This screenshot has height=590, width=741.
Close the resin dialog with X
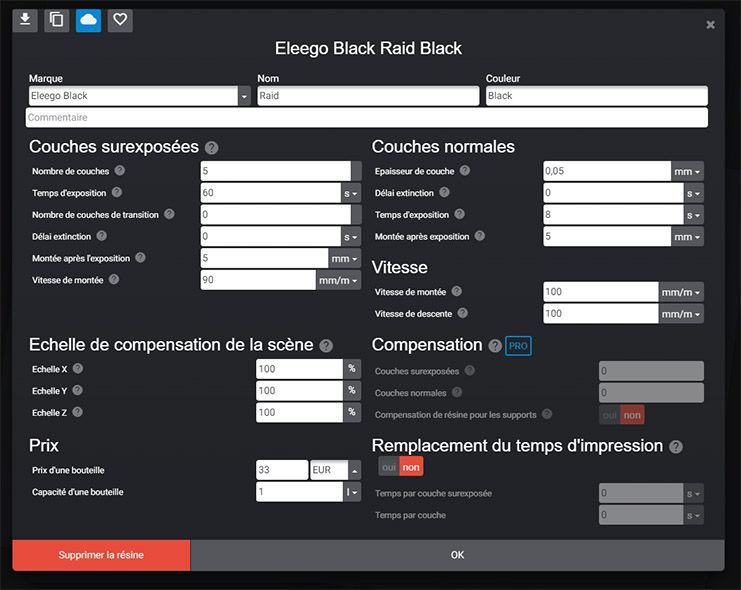click(710, 25)
